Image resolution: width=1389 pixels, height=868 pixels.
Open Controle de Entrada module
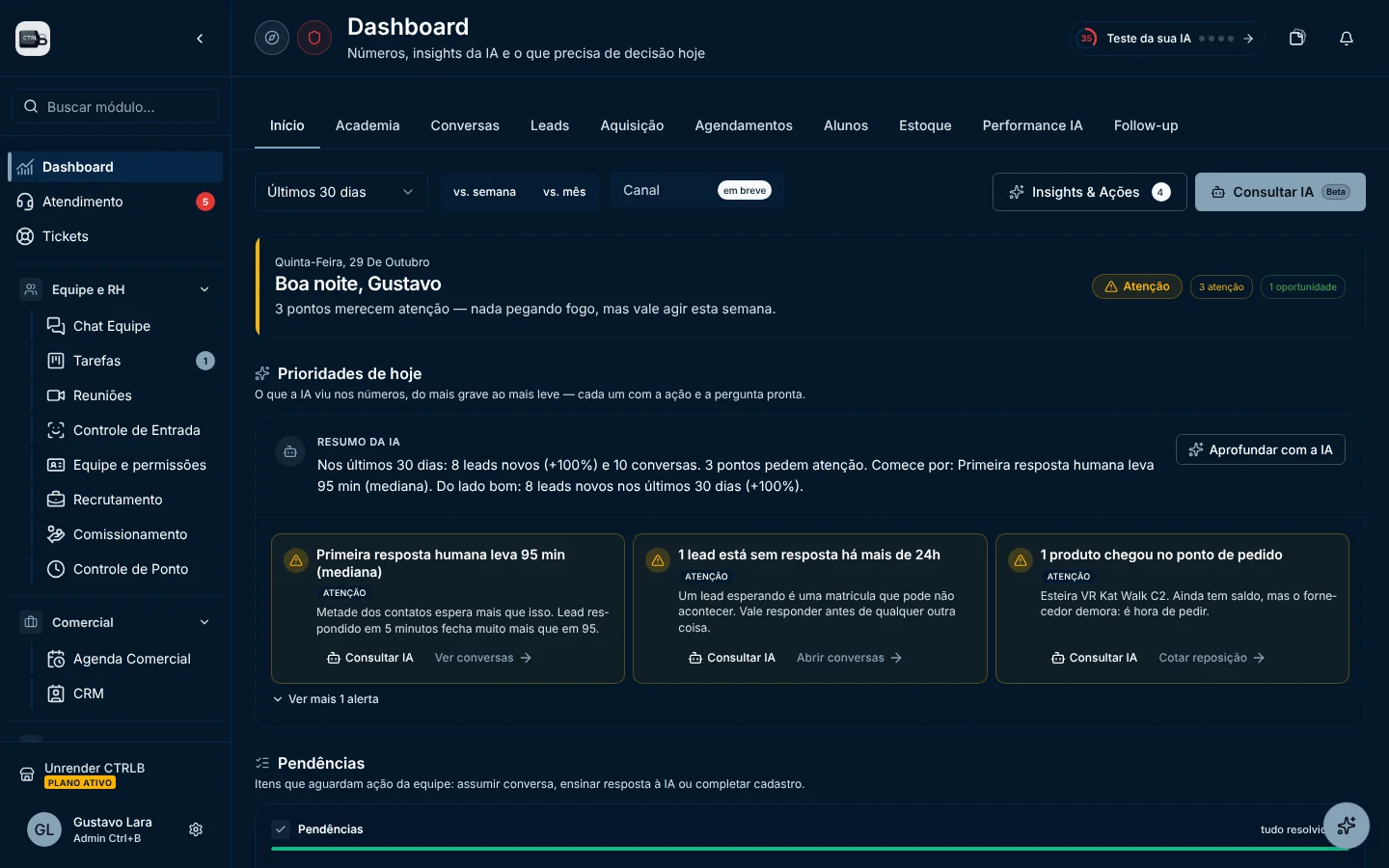pos(130,430)
